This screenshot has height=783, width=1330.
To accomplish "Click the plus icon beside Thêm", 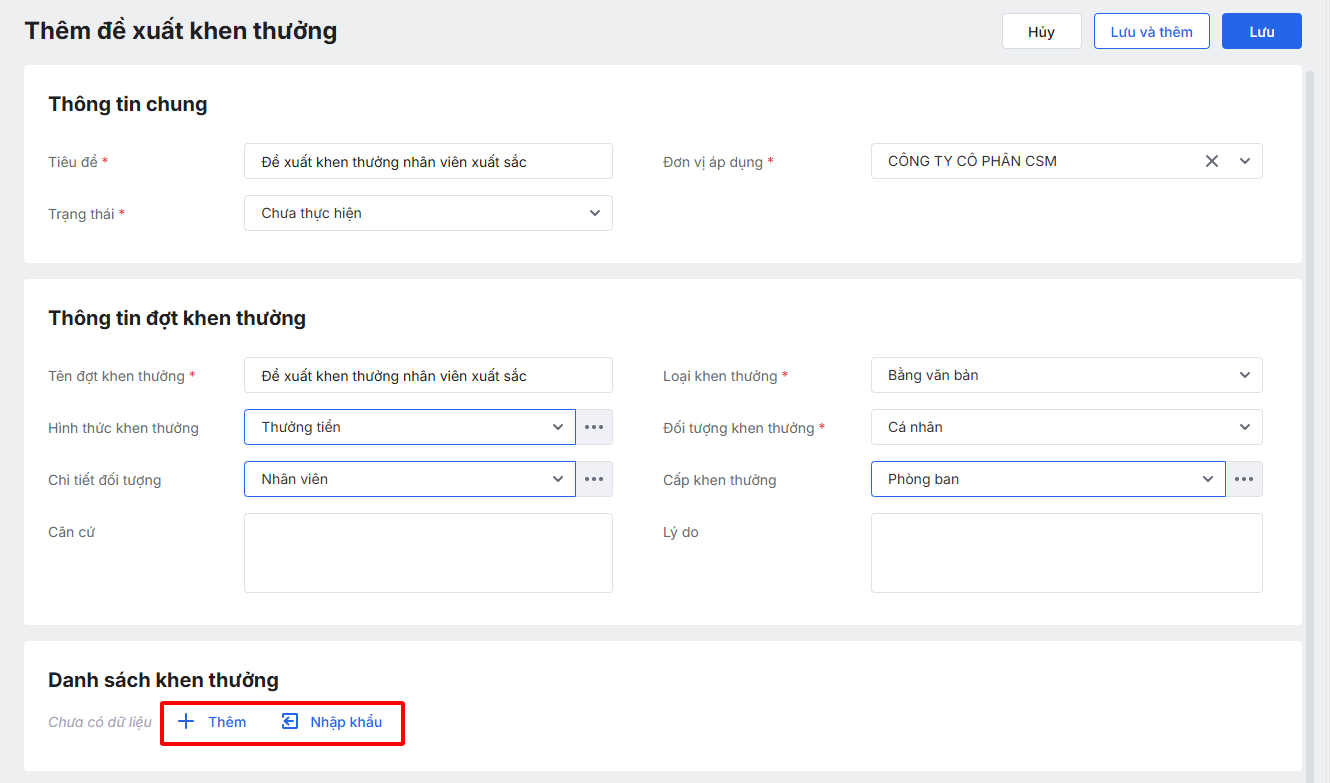I will click(x=186, y=722).
